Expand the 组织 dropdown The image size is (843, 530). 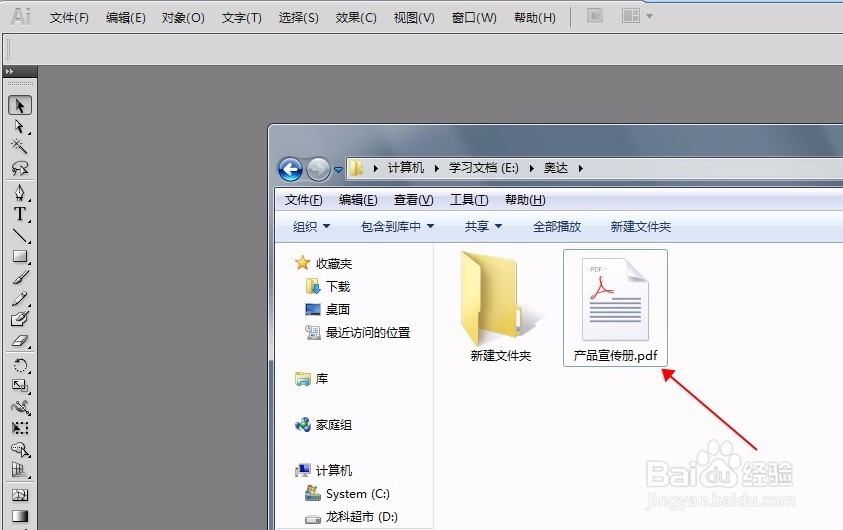(311, 227)
